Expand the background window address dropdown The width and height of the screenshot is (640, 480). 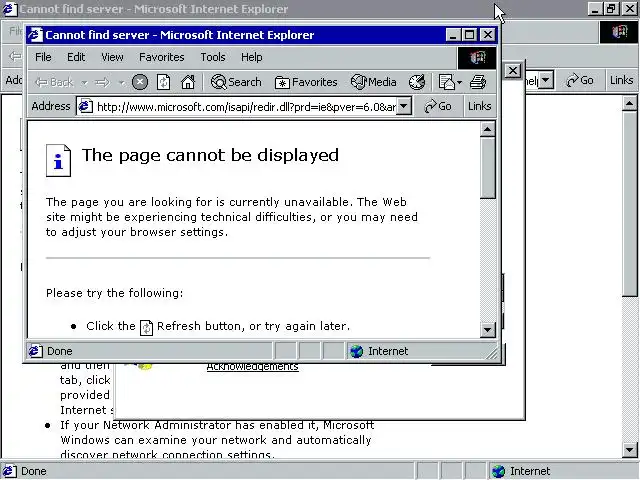tap(546, 80)
